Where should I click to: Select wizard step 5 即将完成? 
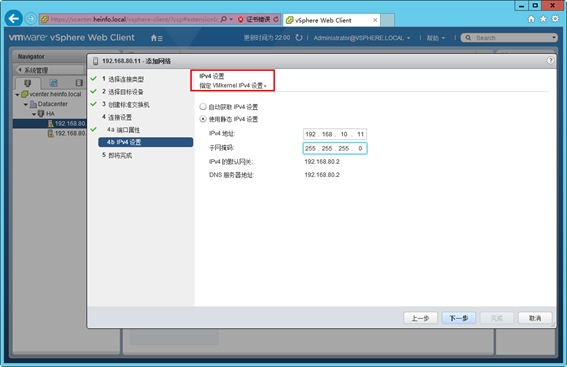[x=117, y=155]
